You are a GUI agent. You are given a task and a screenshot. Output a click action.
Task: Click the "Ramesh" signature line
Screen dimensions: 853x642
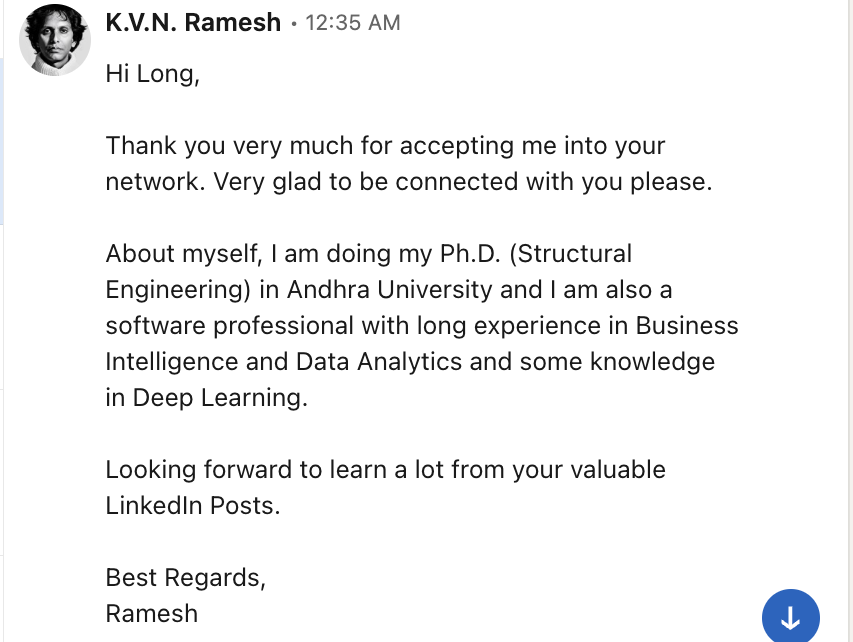152,614
